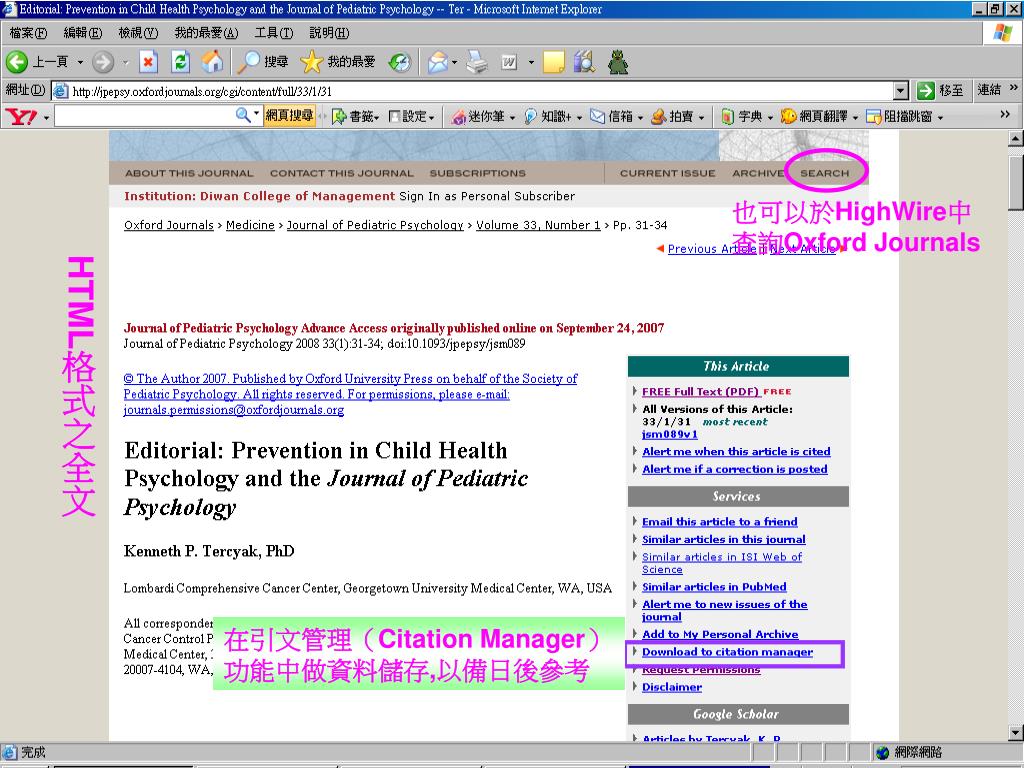Open CURRENT ISSUE nav item
Screen dimensions: 1024x768
[667, 173]
